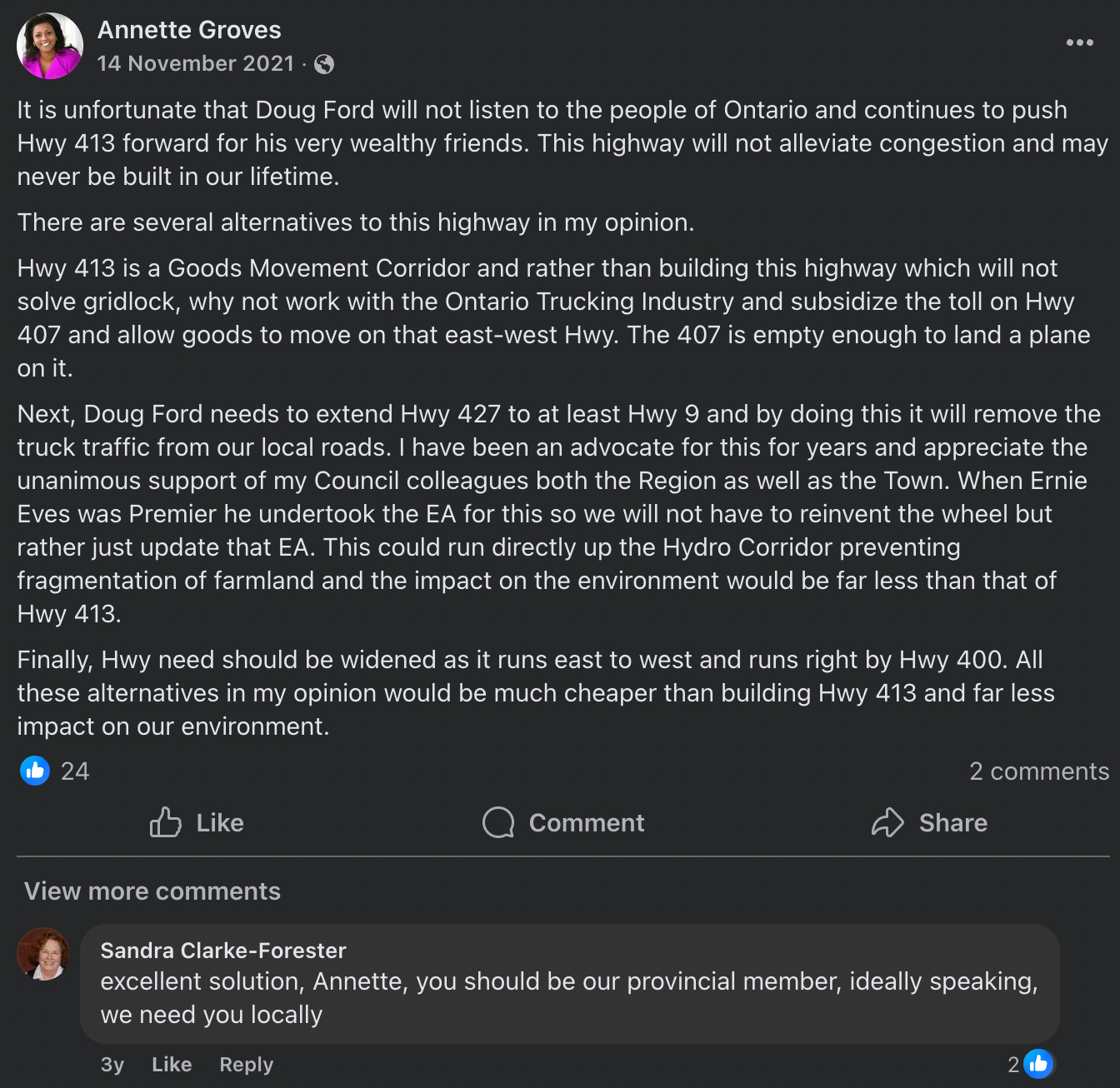The image size is (1120, 1088).
Task: Visit Annette Groves profile name link
Action: click(189, 30)
